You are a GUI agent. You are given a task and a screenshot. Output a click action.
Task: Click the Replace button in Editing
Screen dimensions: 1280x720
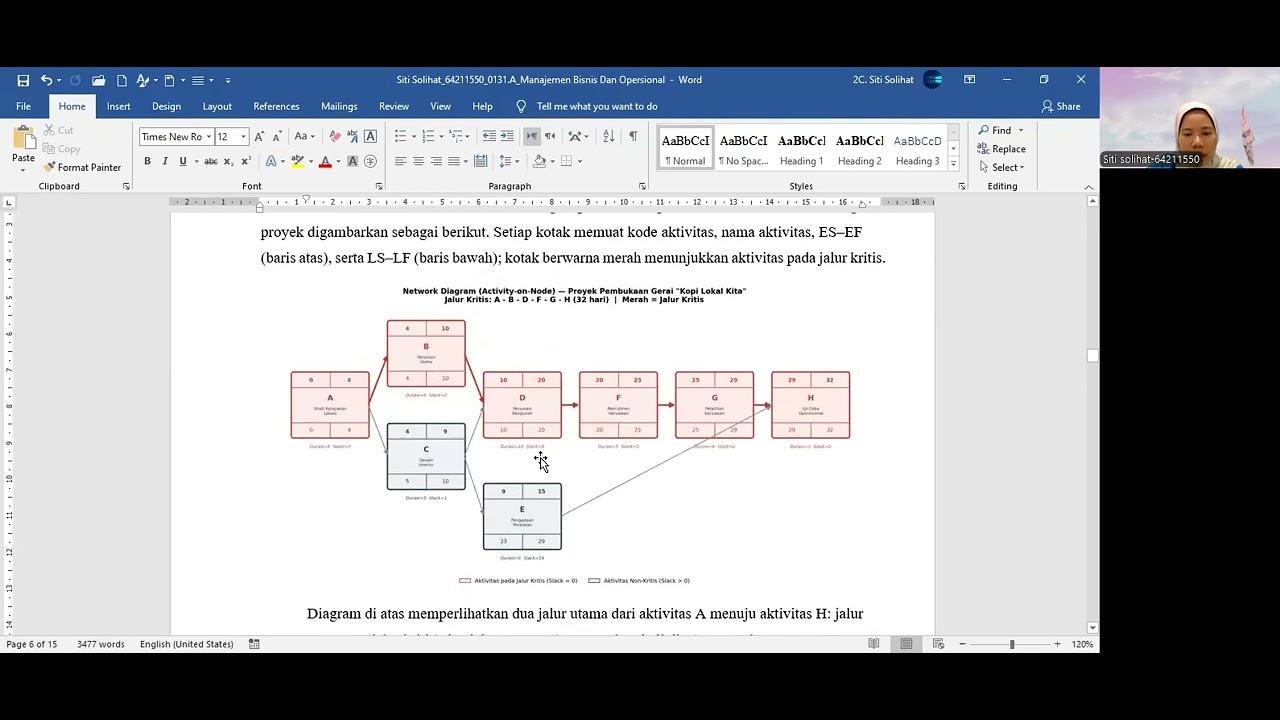pyautogui.click(x=1002, y=149)
